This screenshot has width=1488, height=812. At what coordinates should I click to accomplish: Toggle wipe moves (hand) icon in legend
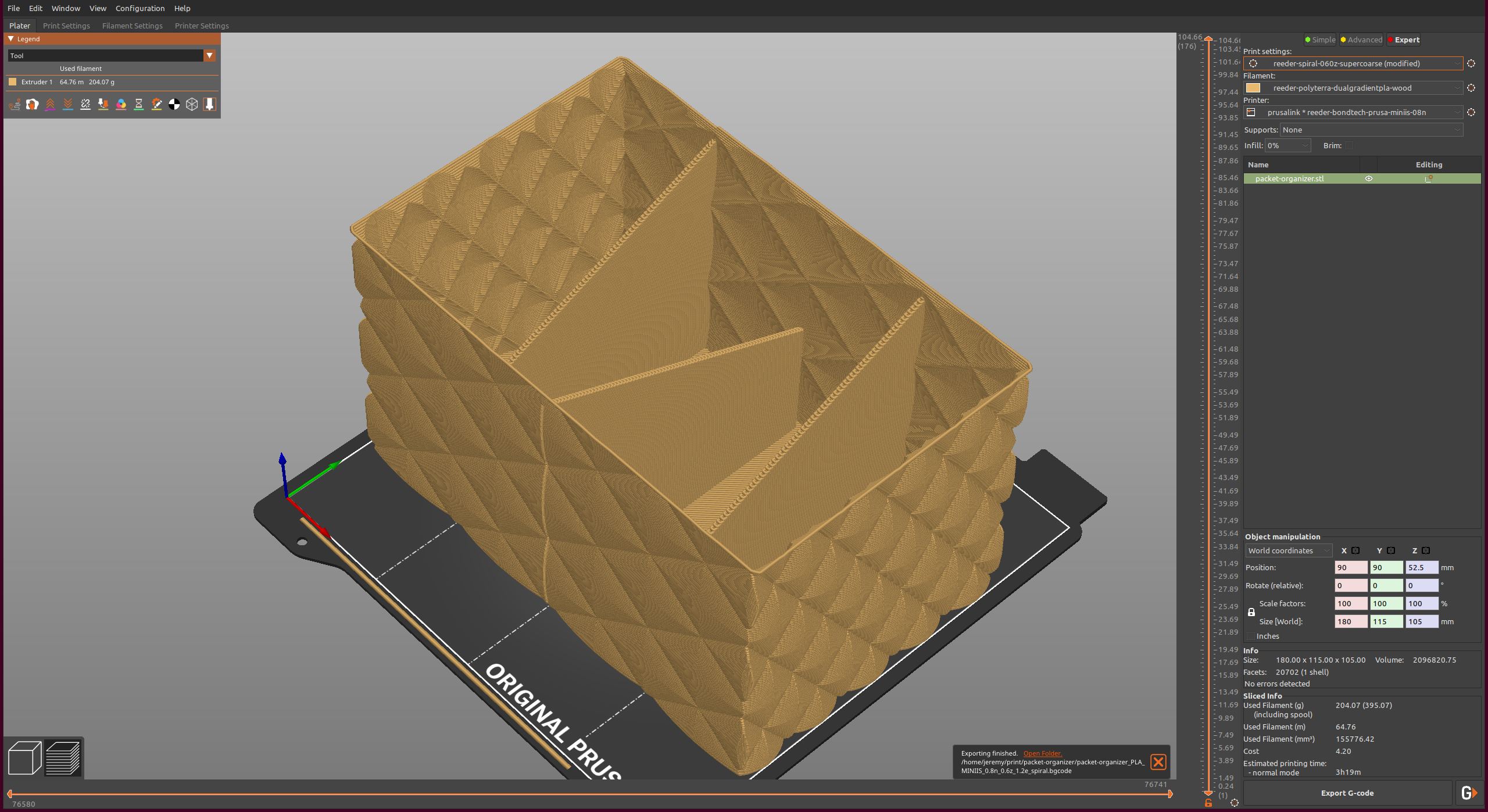click(33, 104)
